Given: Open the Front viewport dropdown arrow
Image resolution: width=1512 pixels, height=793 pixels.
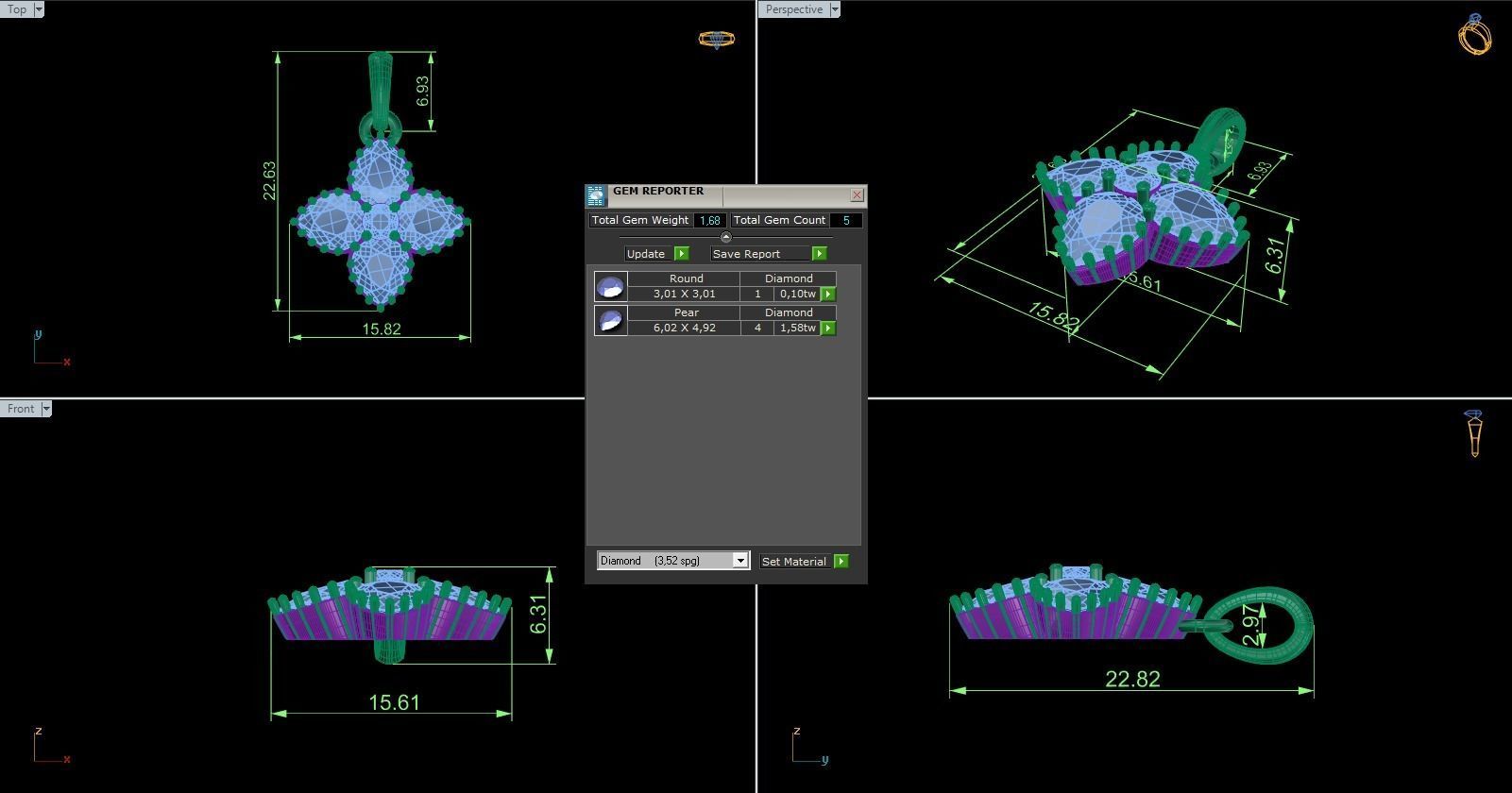Looking at the screenshot, I should point(46,409).
